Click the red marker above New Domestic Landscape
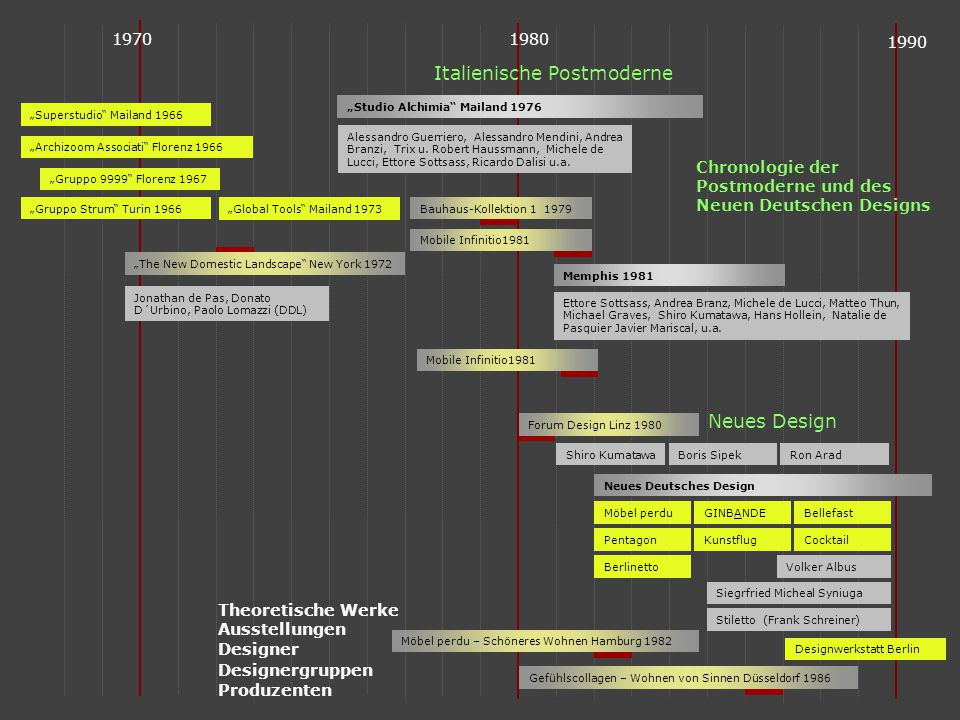 tap(234, 249)
